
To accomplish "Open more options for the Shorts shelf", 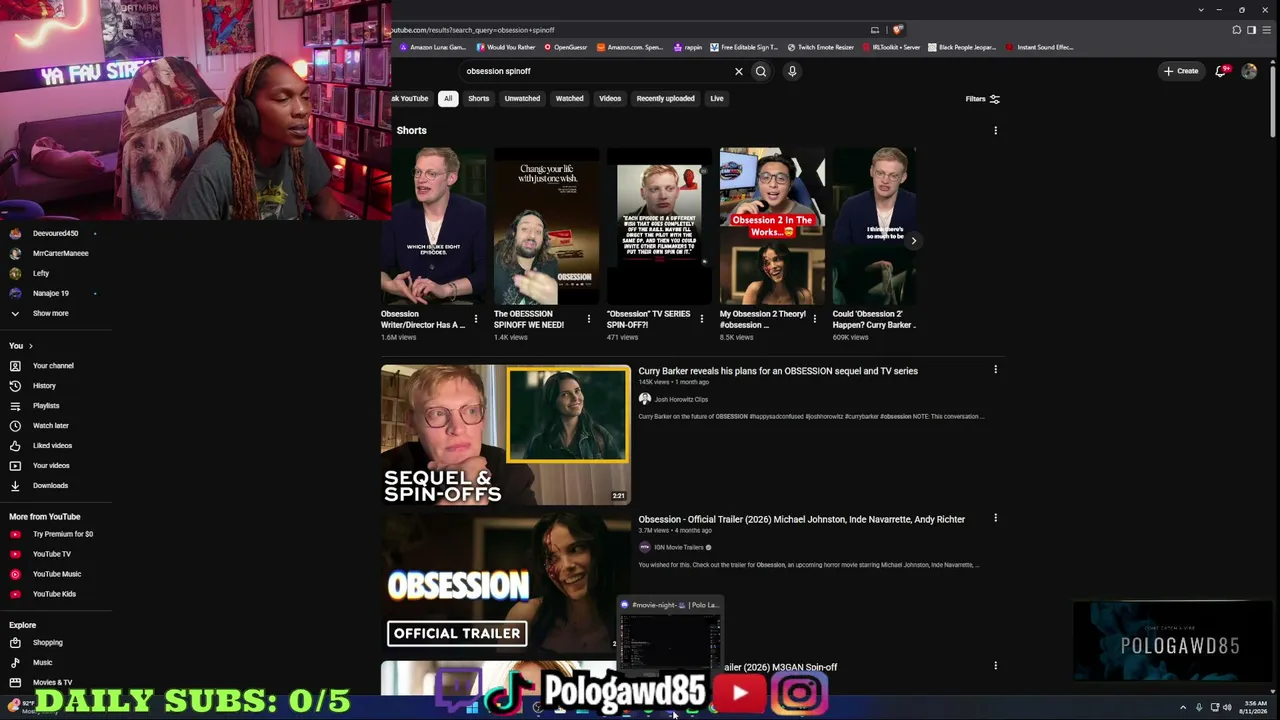I will tap(995, 131).
